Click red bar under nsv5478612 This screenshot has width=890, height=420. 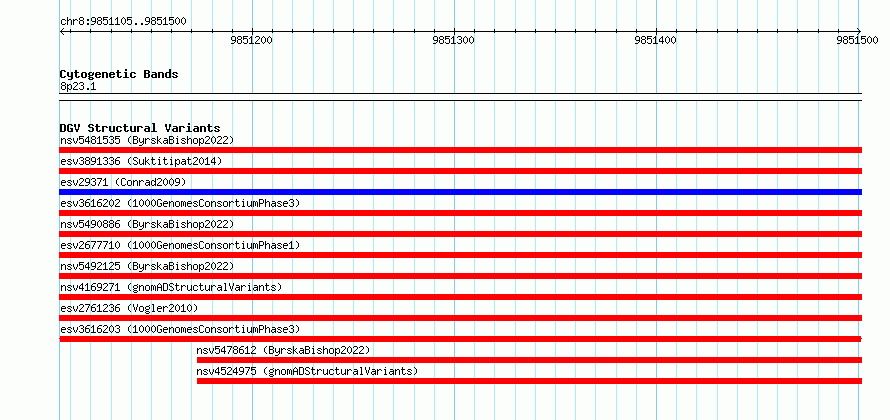pos(530,360)
